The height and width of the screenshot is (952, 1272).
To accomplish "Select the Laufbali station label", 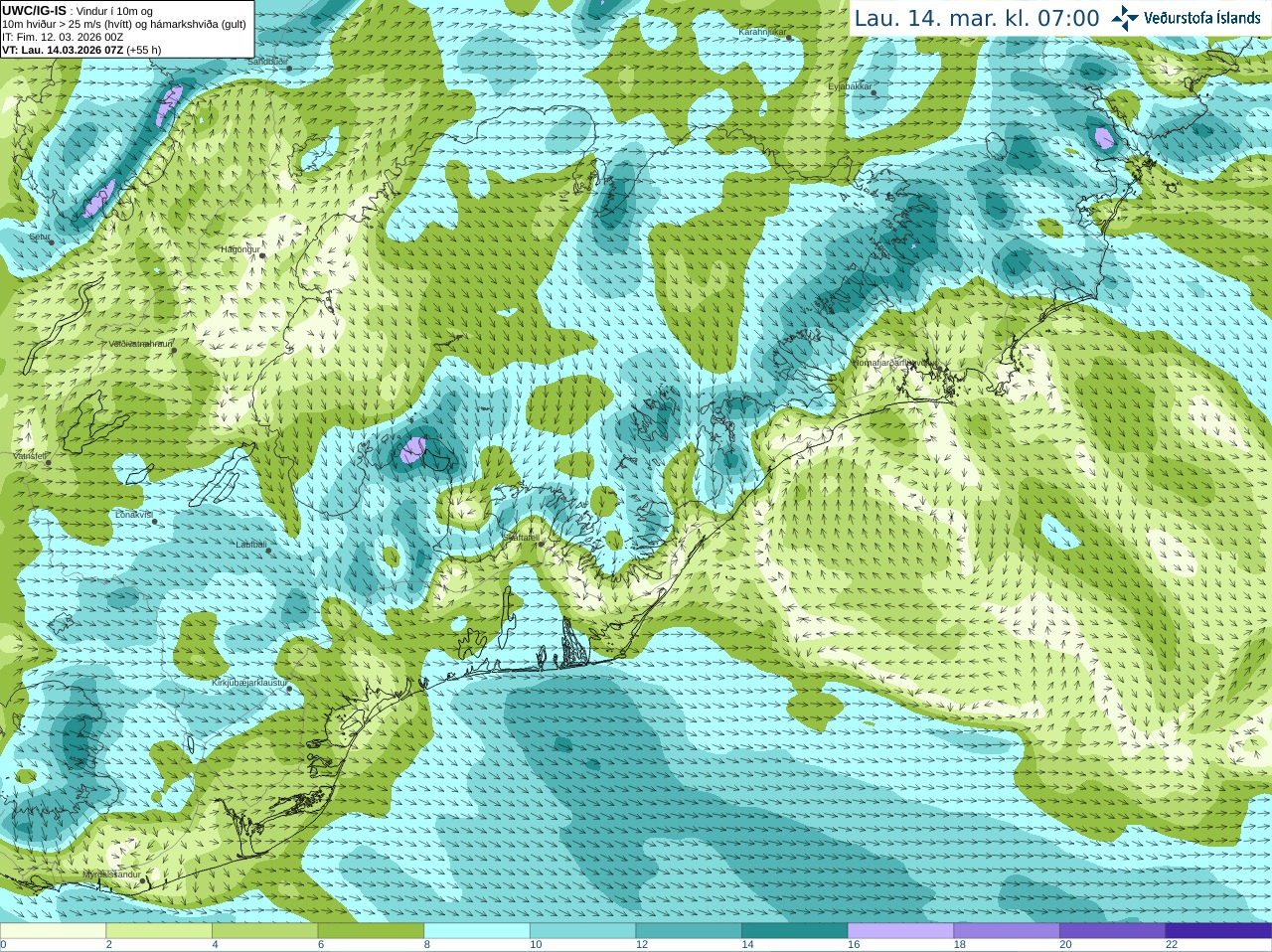I will click(x=250, y=545).
